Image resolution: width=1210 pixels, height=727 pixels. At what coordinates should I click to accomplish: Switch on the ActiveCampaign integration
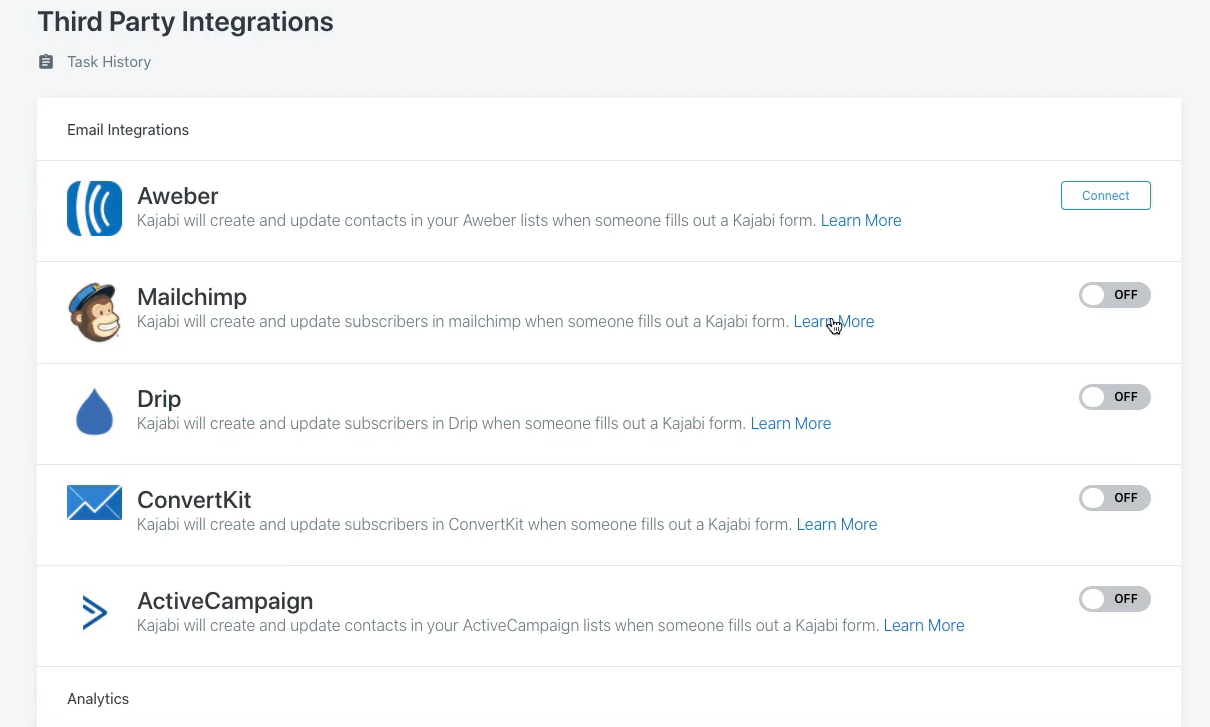pos(1115,599)
